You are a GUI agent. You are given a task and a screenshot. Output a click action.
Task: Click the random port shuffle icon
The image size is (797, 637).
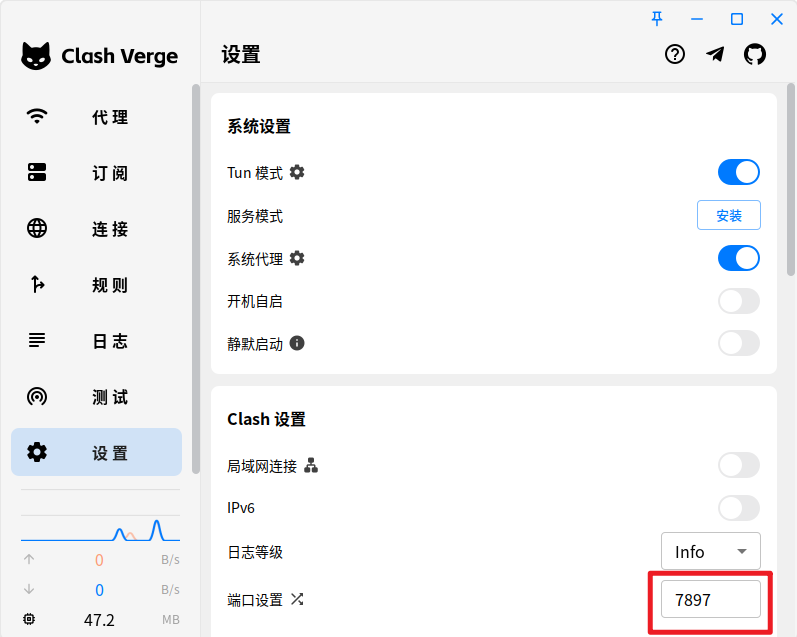click(x=297, y=599)
